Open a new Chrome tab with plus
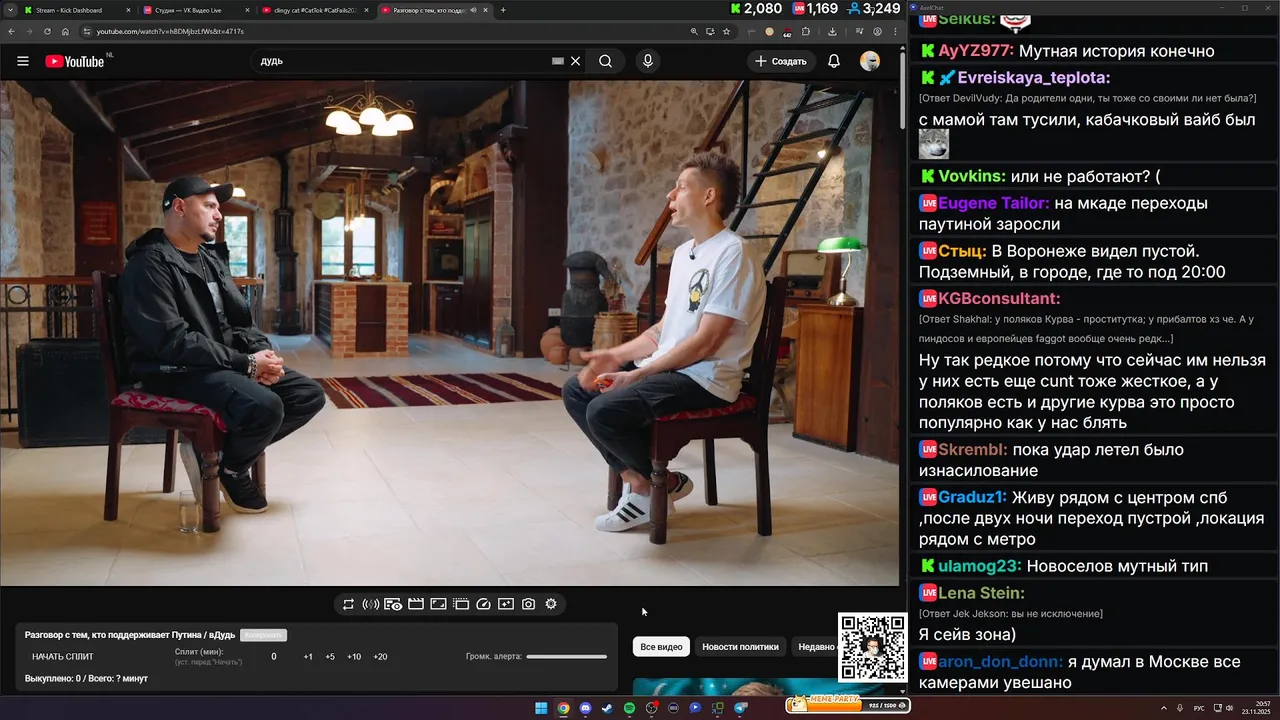The width and height of the screenshot is (1280, 720). point(503,10)
